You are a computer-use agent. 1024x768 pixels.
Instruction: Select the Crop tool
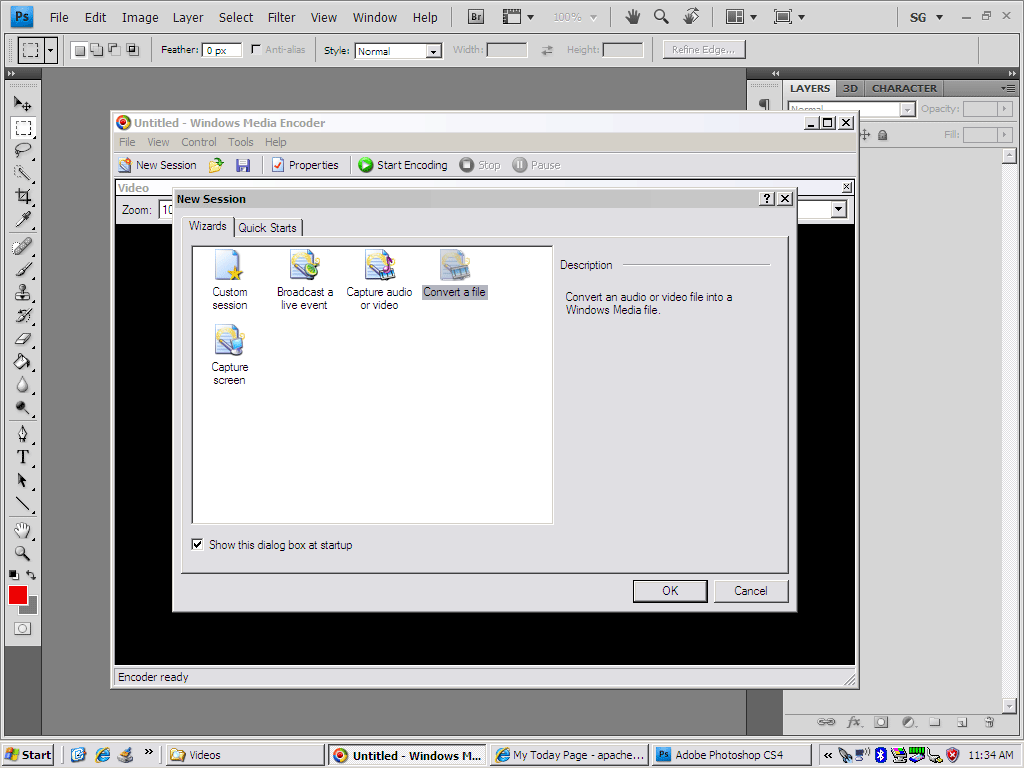tap(23, 196)
